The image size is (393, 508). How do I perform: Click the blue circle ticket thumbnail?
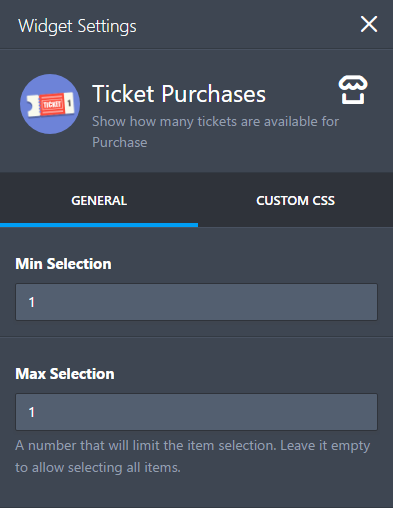[x=50, y=104]
